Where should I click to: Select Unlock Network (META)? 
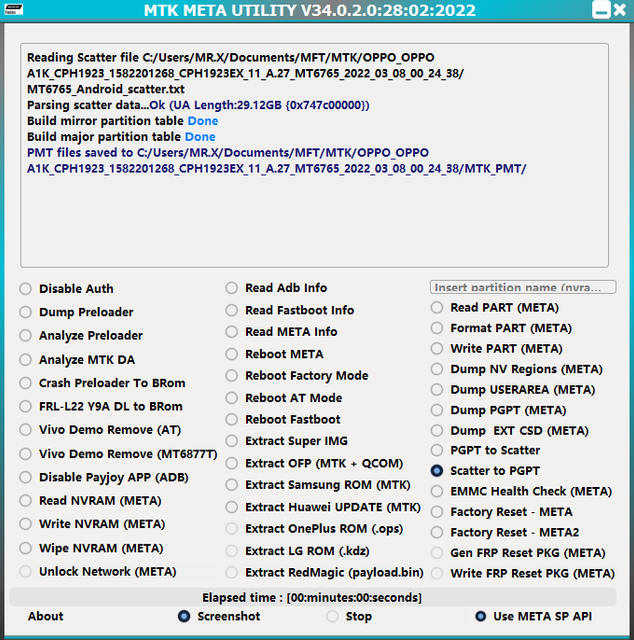(25, 571)
